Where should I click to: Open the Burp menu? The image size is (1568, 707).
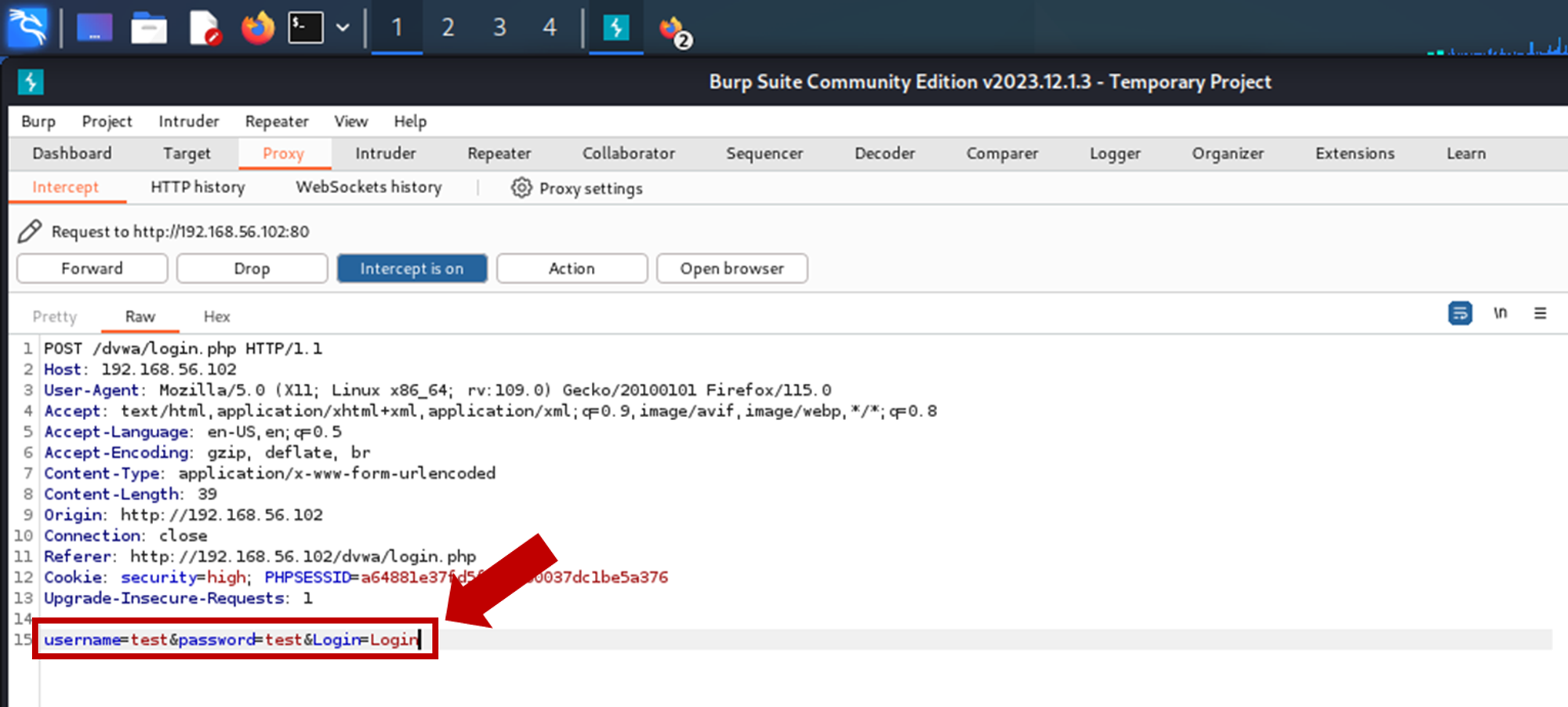tap(38, 121)
